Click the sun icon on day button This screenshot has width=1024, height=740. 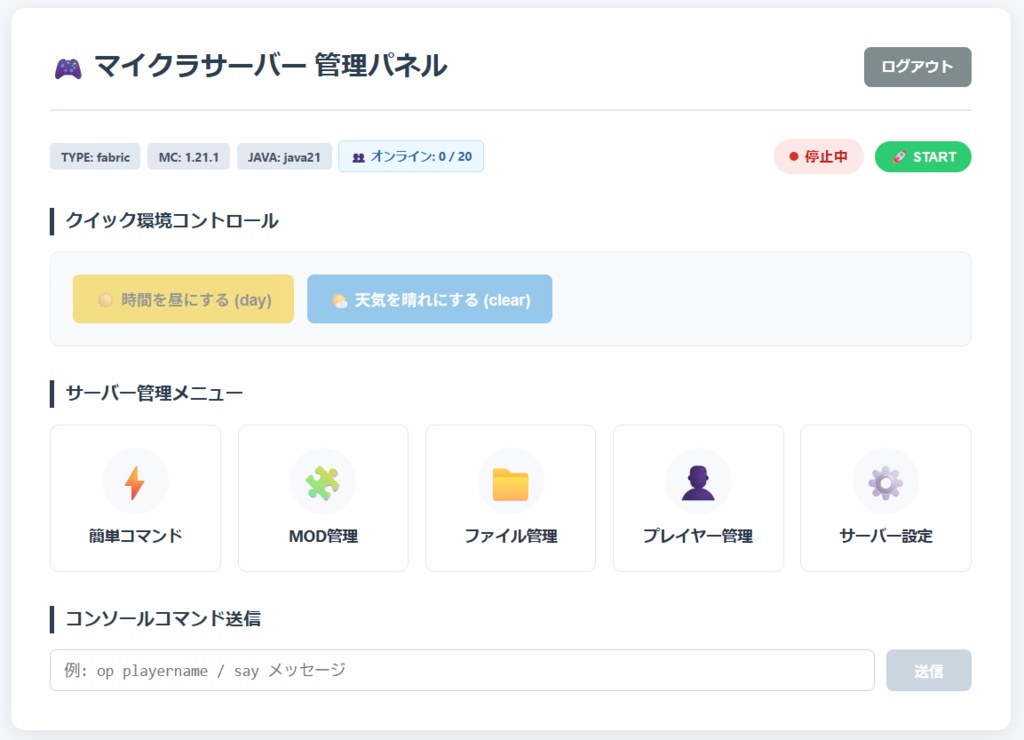[105, 300]
